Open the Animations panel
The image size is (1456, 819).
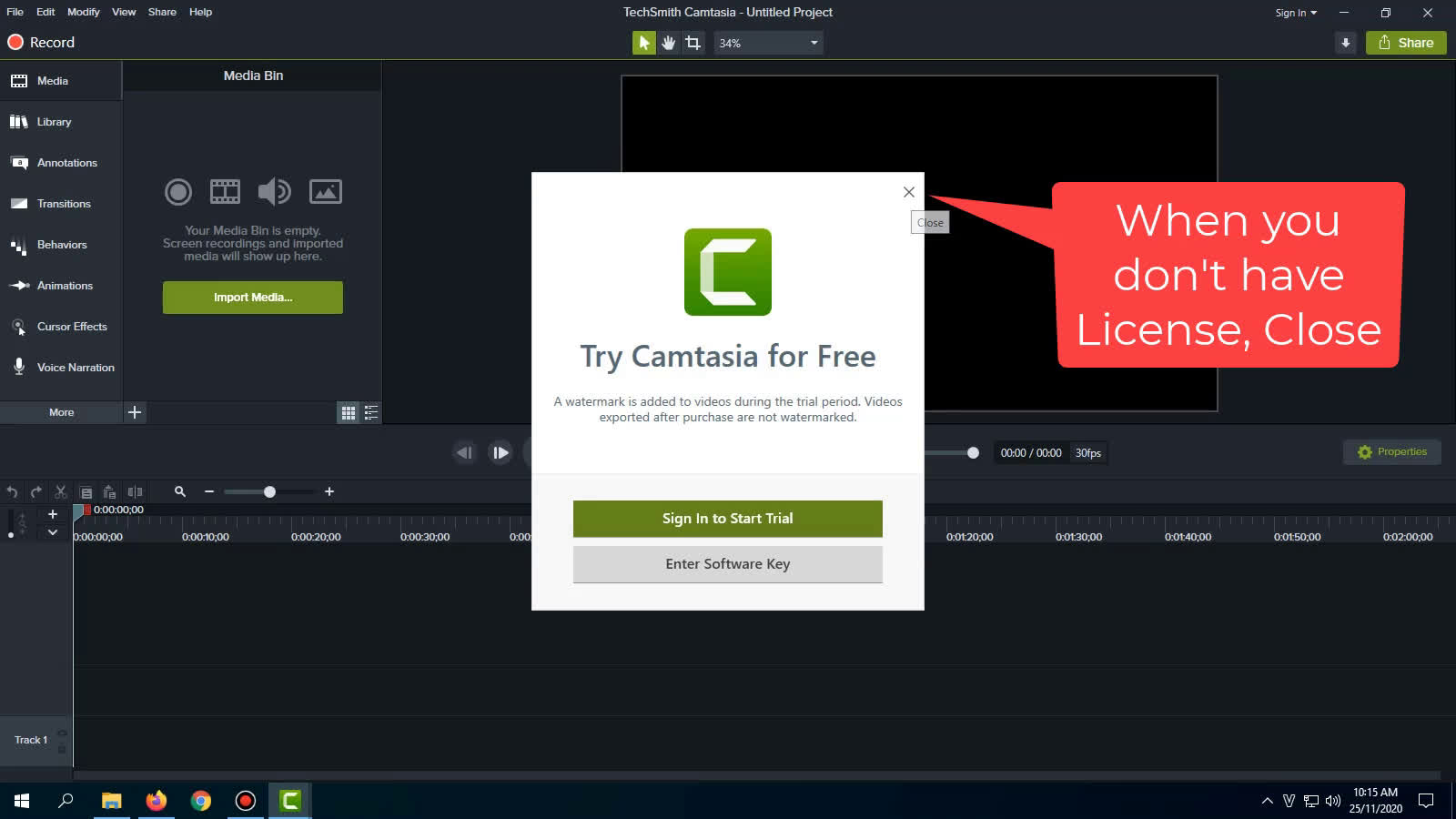61,285
